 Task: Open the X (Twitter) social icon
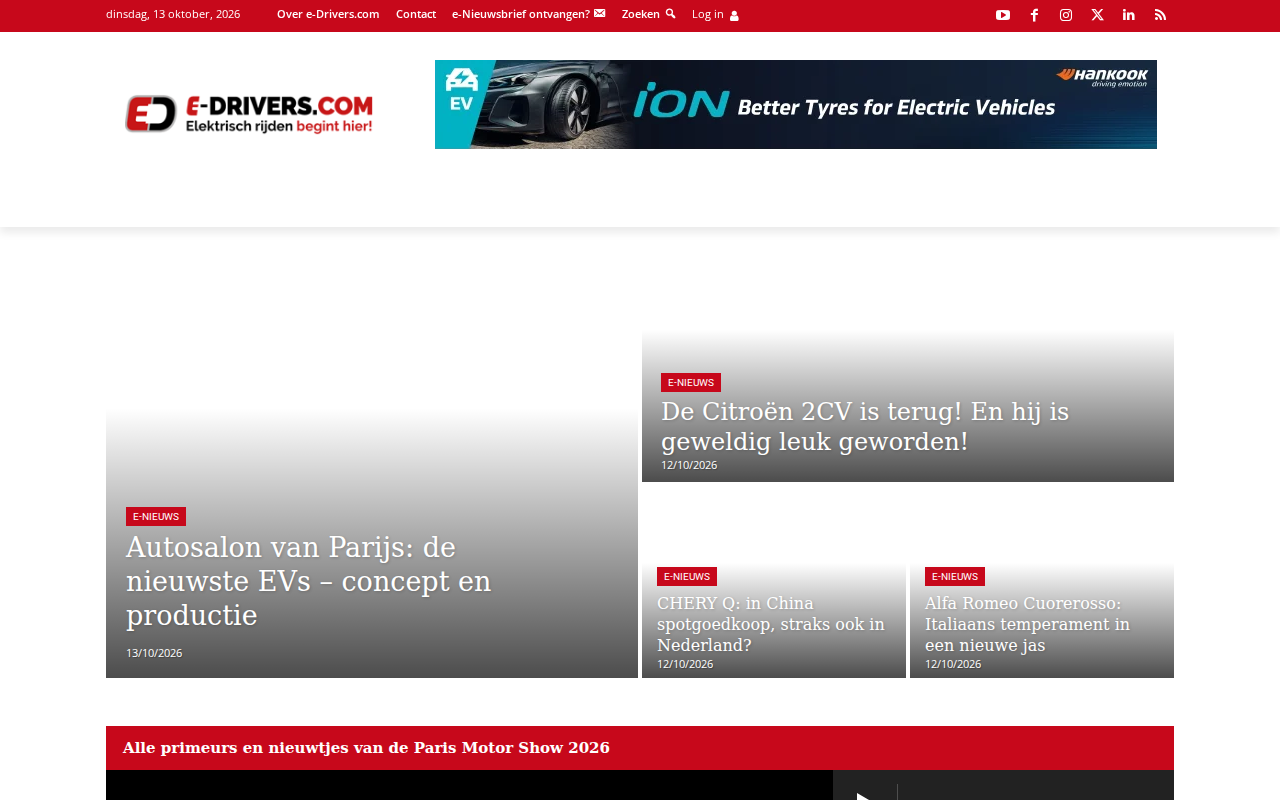[x=1098, y=15]
